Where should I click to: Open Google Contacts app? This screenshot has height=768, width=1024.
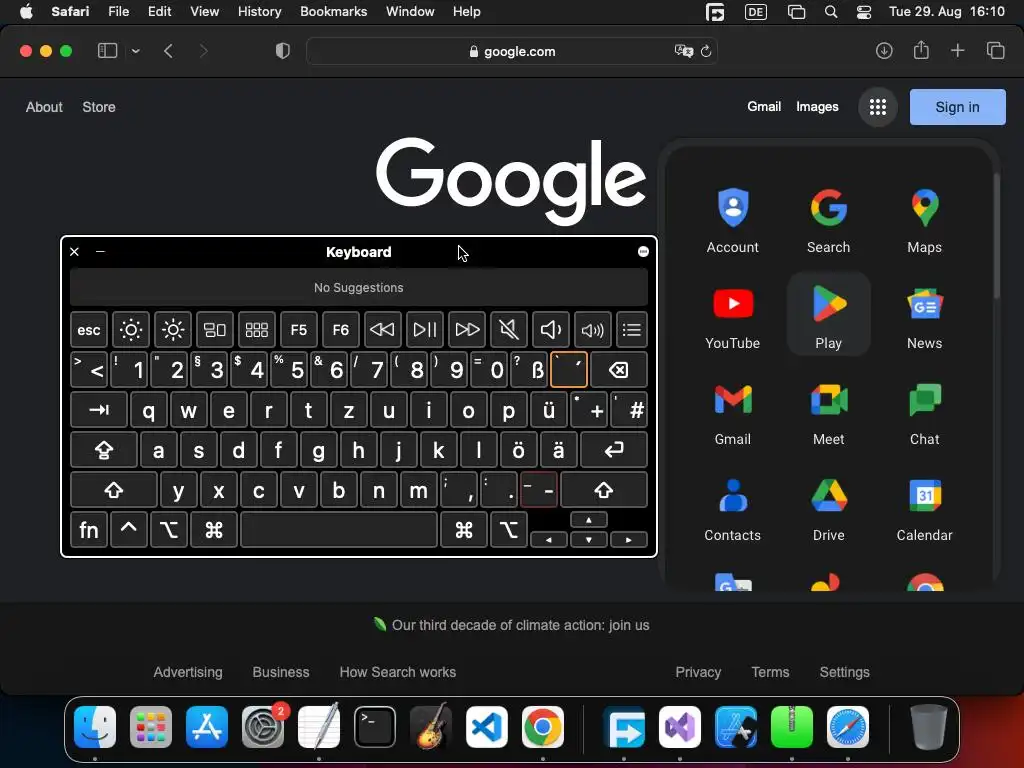pyautogui.click(x=733, y=508)
